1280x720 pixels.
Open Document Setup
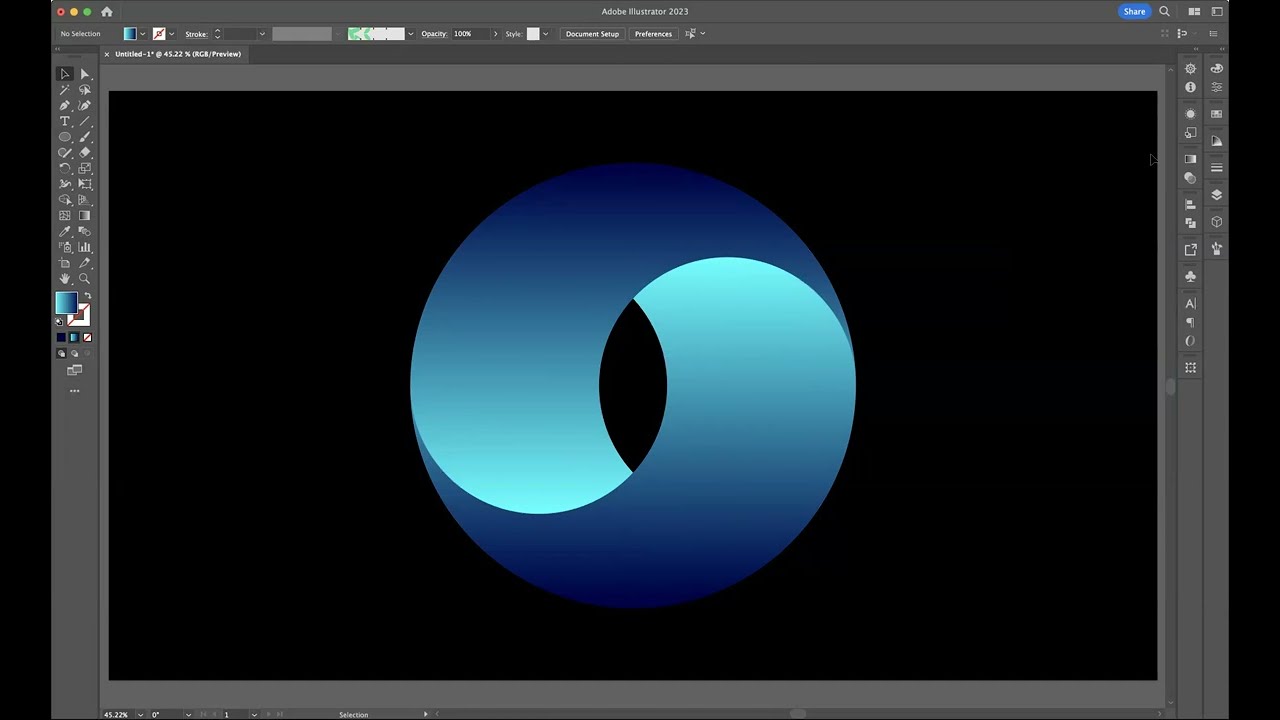tap(592, 34)
